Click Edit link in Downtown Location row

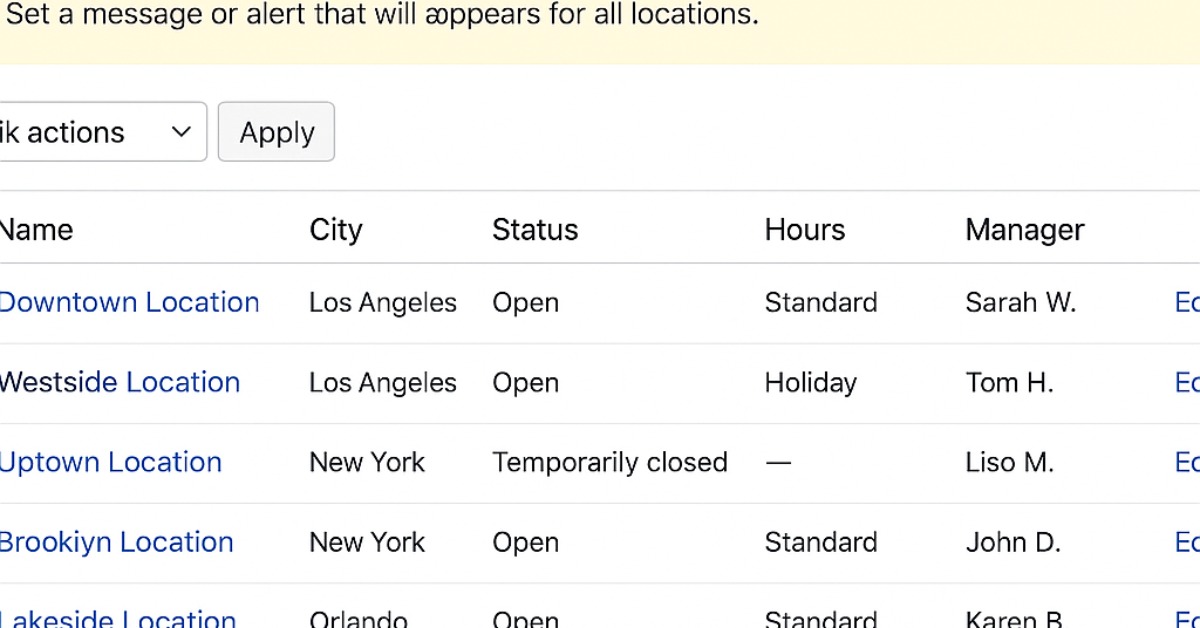tap(1187, 302)
